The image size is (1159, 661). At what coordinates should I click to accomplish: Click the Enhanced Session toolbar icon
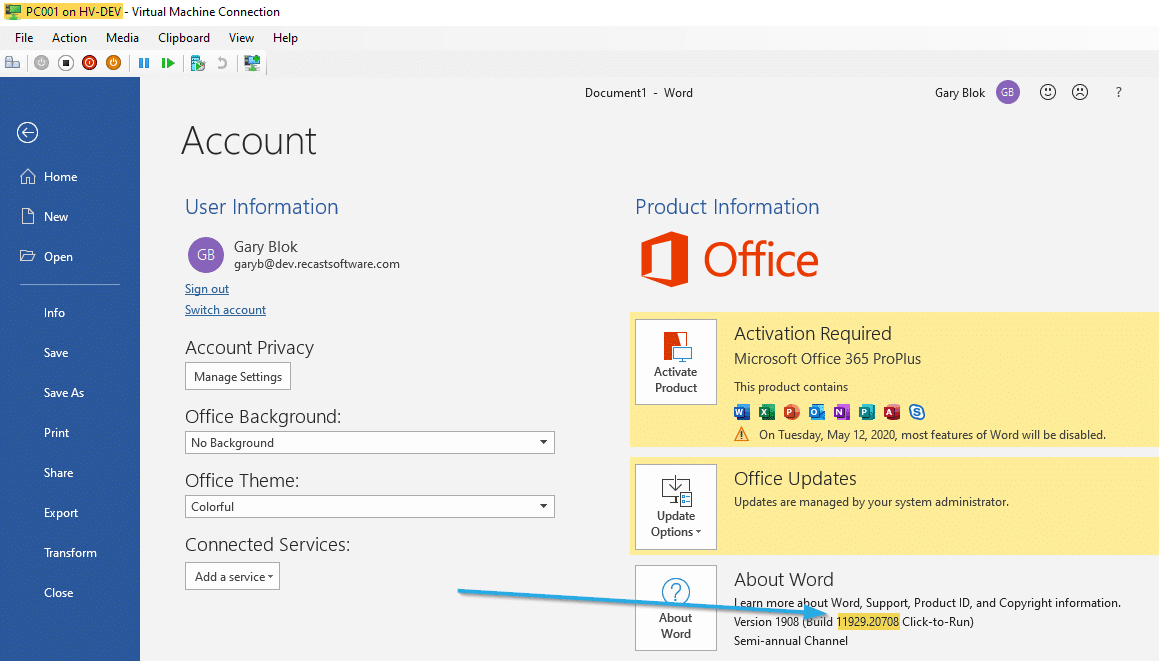pos(252,63)
